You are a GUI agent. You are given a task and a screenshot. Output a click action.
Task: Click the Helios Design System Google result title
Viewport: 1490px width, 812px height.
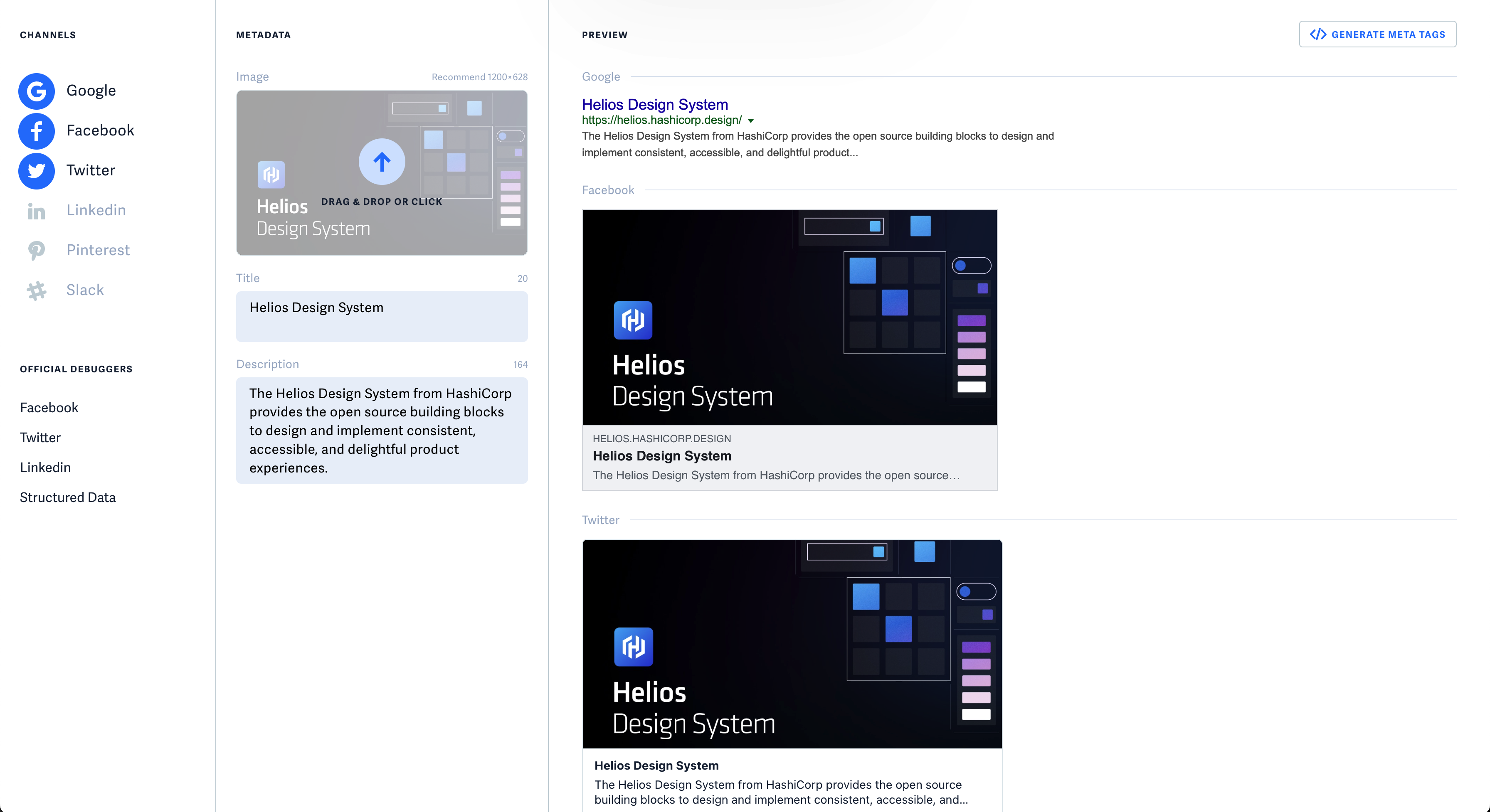(x=655, y=105)
